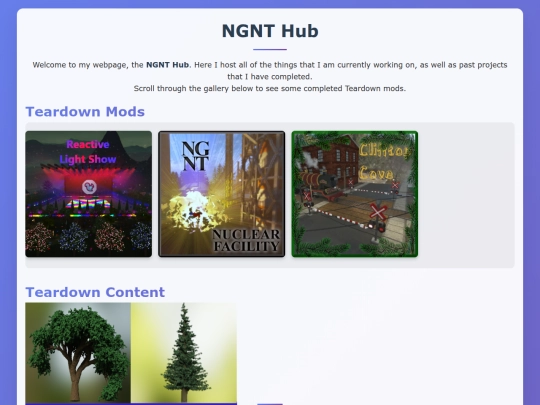Open the Reactive Light Show mod thumbnail
Screen dimensions: 540x405
click(89, 194)
